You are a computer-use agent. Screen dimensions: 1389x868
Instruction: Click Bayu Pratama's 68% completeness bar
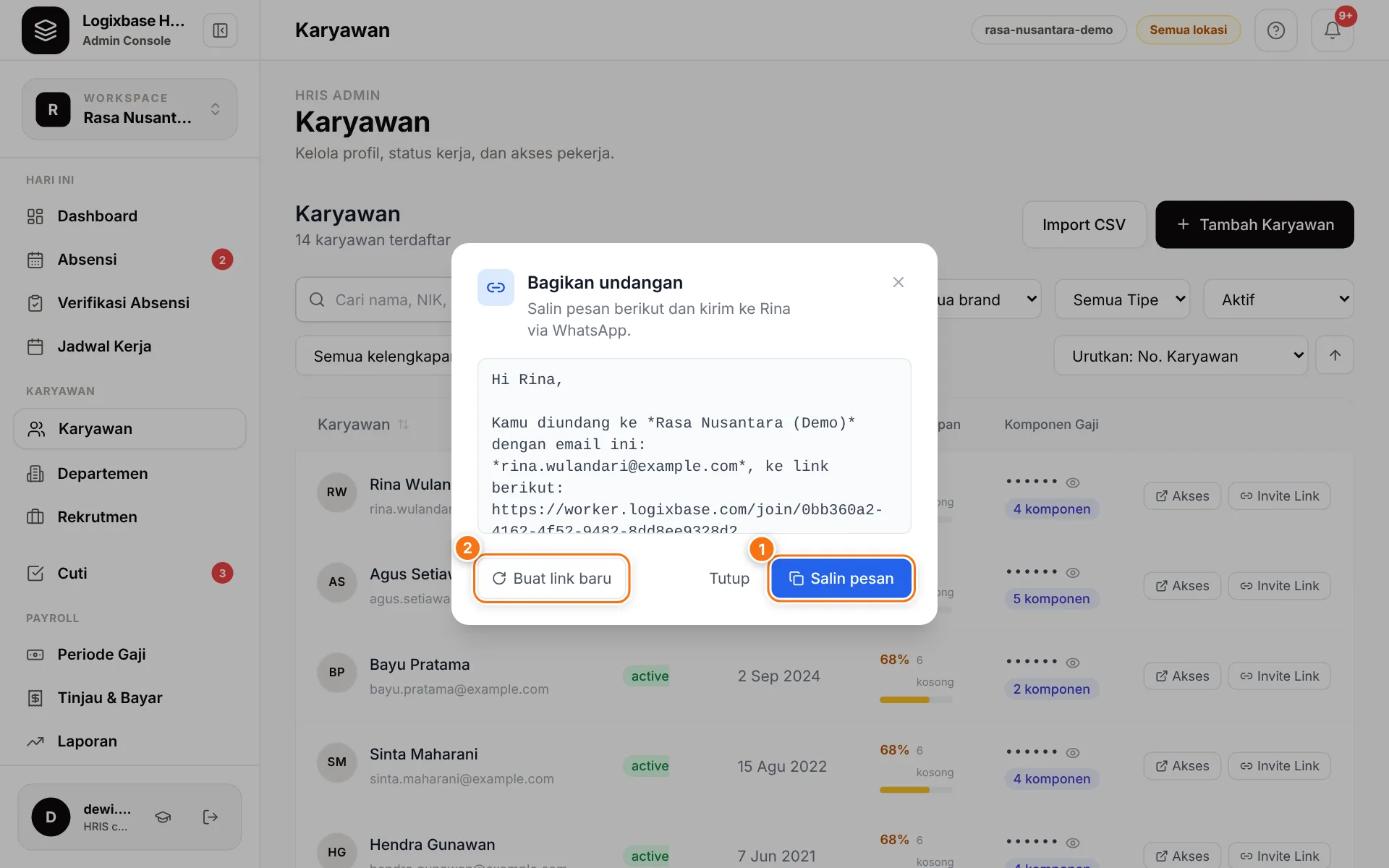coord(916,700)
